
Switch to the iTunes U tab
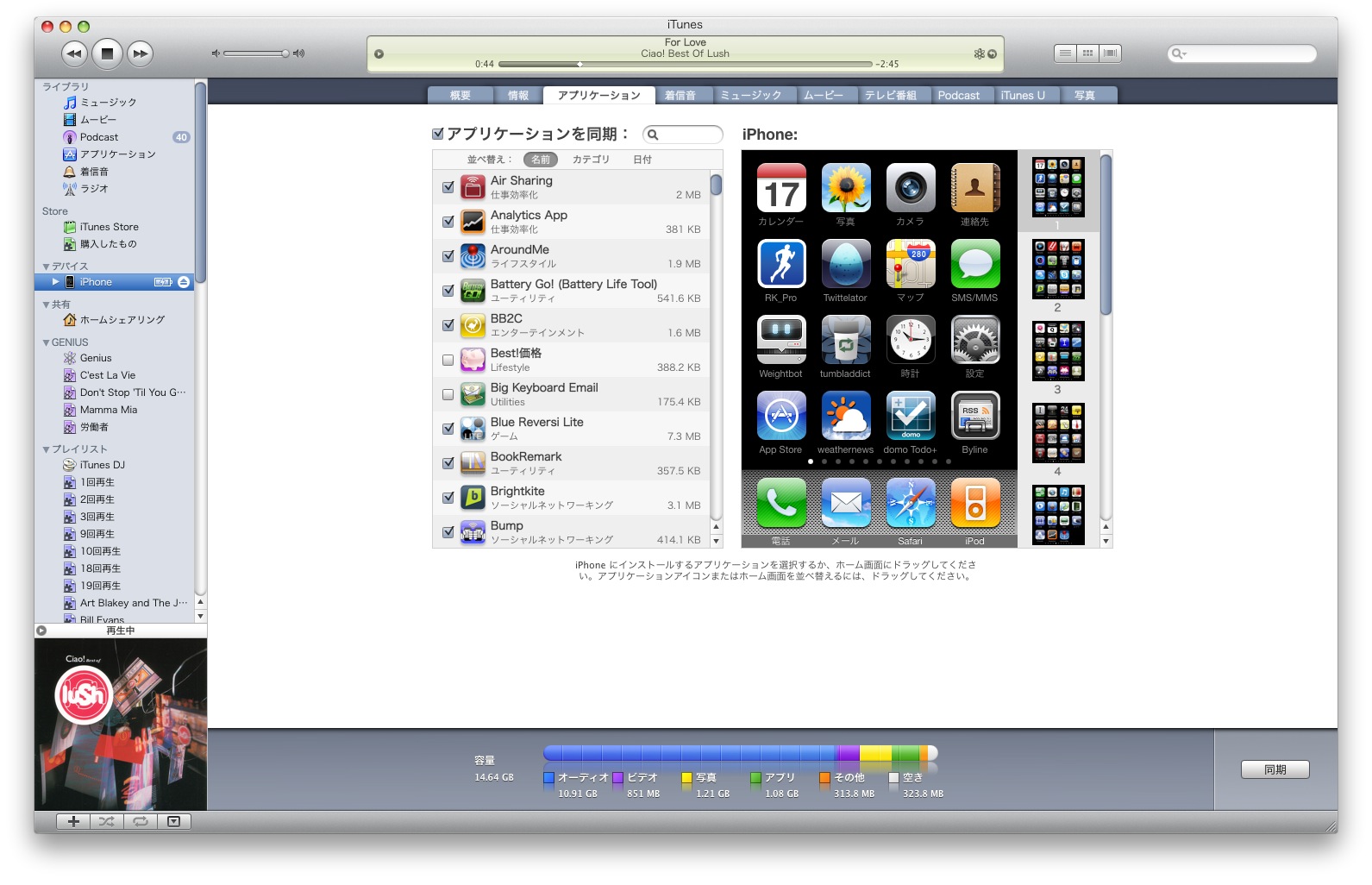pos(1023,96)
